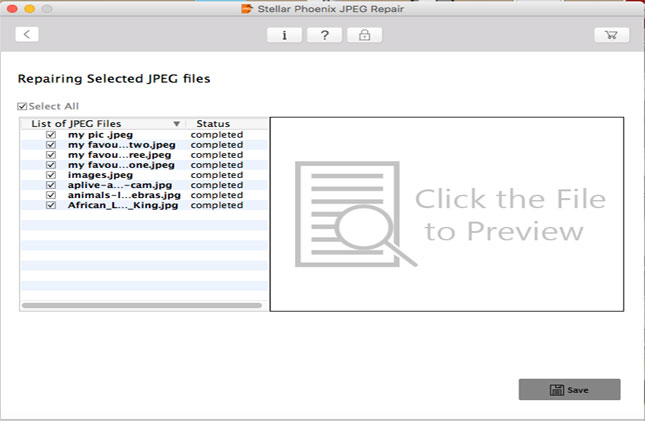Click the 'completed' status of 'my pic .jpeg'
This screenshot has height=421, width=645.
(x=217, y=135)
